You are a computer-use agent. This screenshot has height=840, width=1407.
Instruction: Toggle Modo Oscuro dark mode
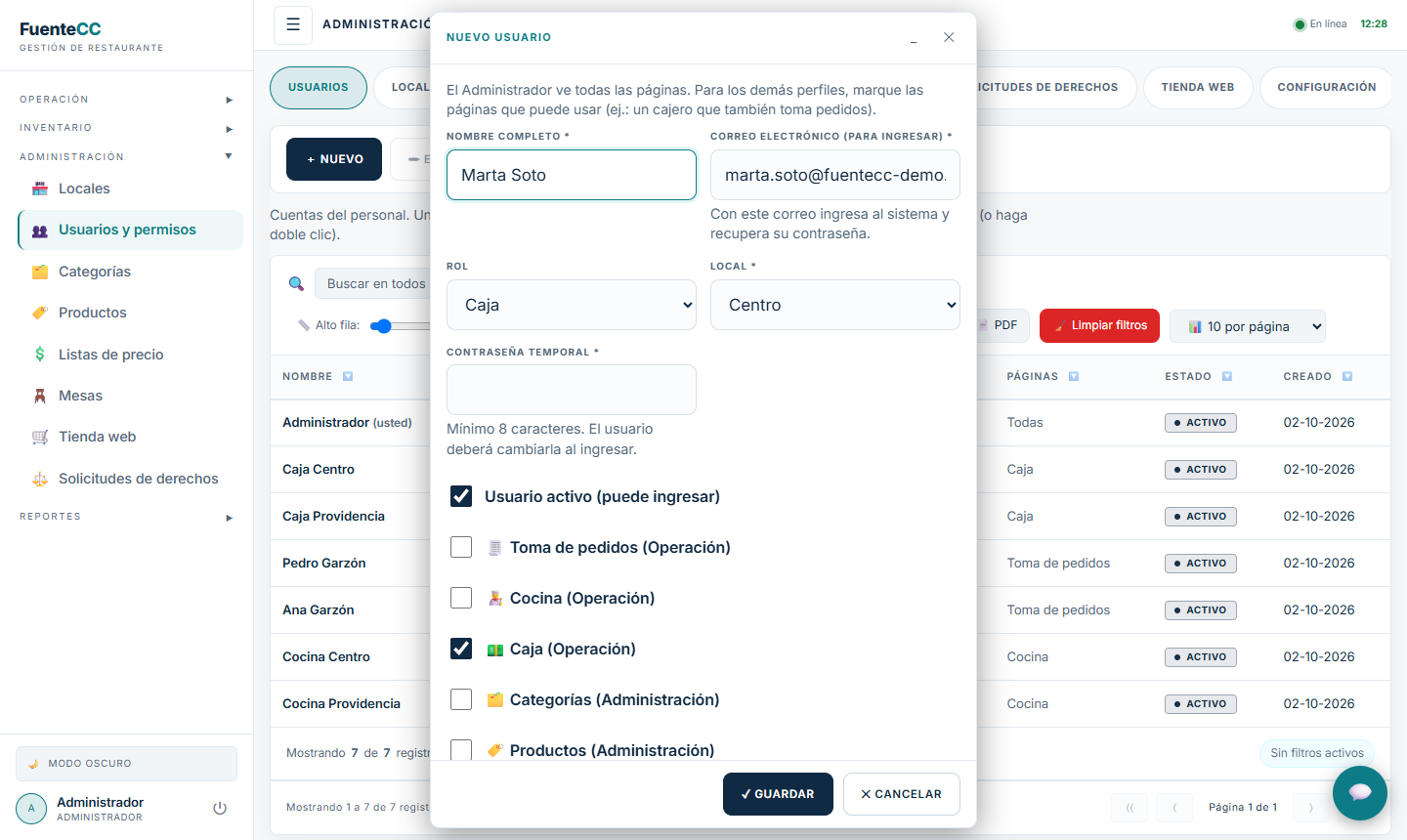point(126,764)
